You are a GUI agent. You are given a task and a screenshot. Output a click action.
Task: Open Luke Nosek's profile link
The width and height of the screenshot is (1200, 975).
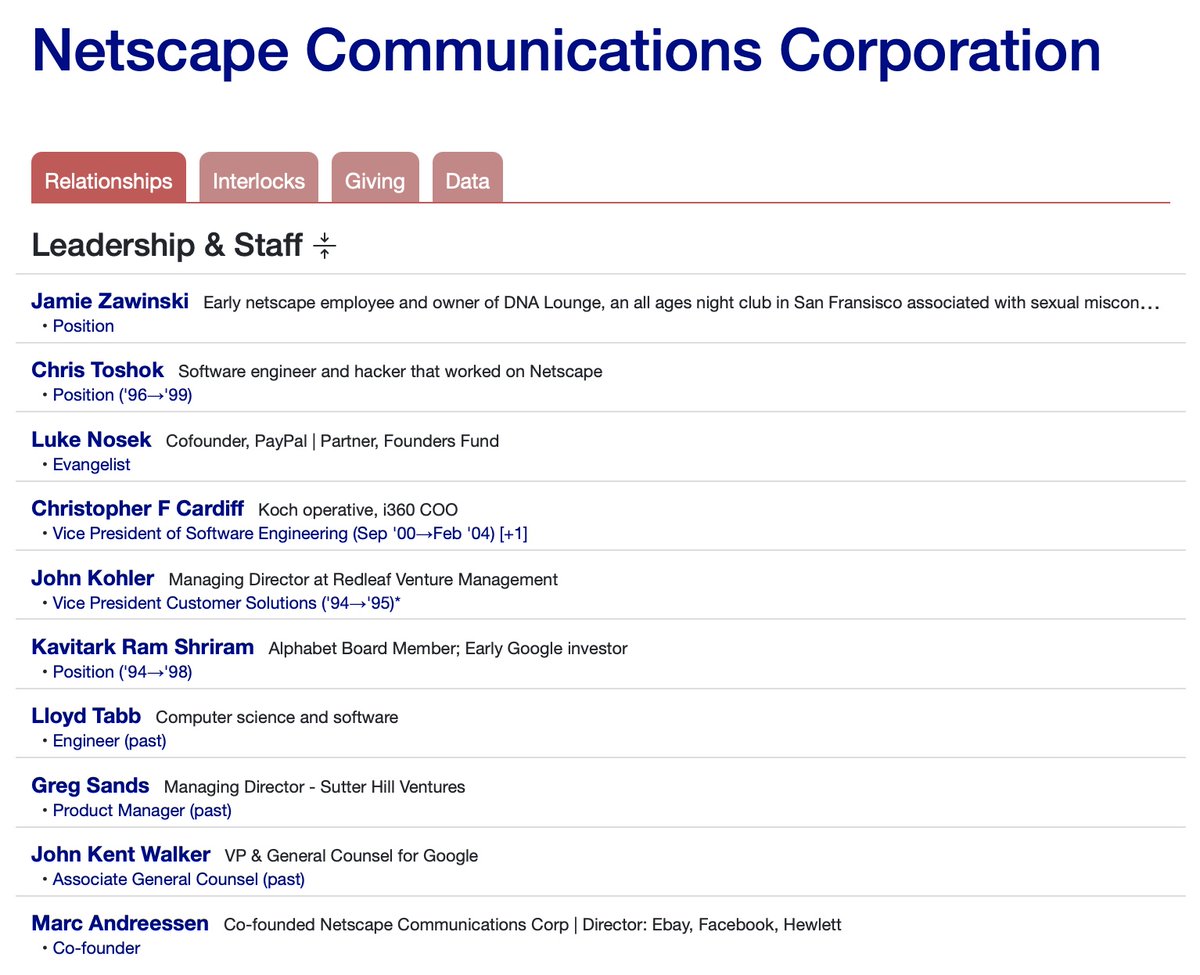(91, 439)
